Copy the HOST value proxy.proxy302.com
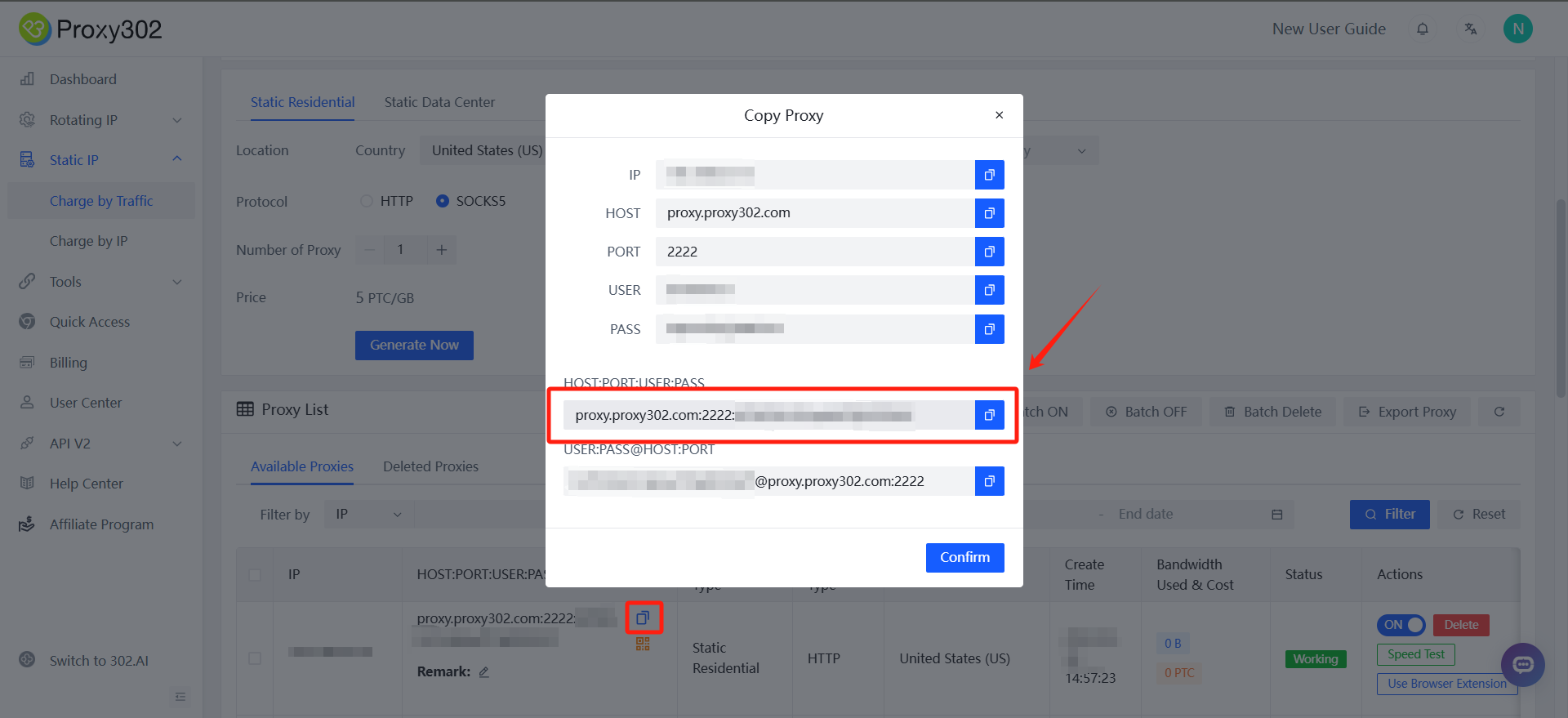This screenshot has width=1568, height=718. click(x=989, y=213)
